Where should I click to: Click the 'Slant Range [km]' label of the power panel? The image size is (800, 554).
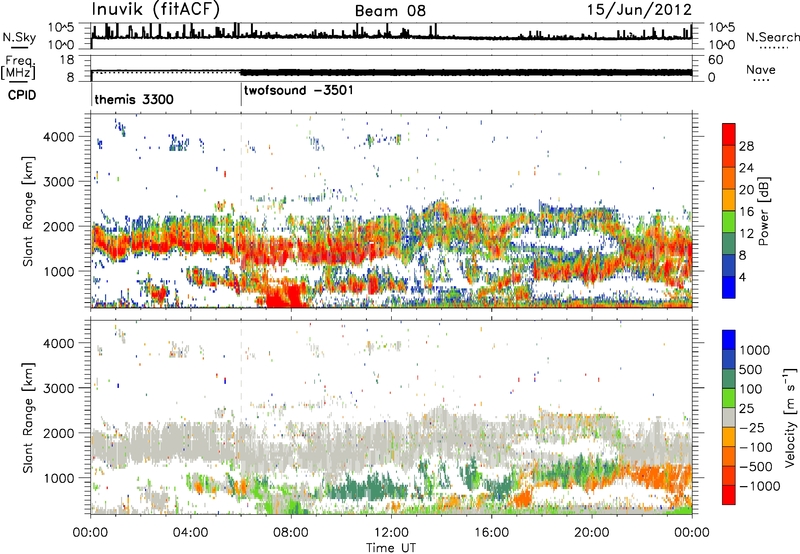coord(28,212)
